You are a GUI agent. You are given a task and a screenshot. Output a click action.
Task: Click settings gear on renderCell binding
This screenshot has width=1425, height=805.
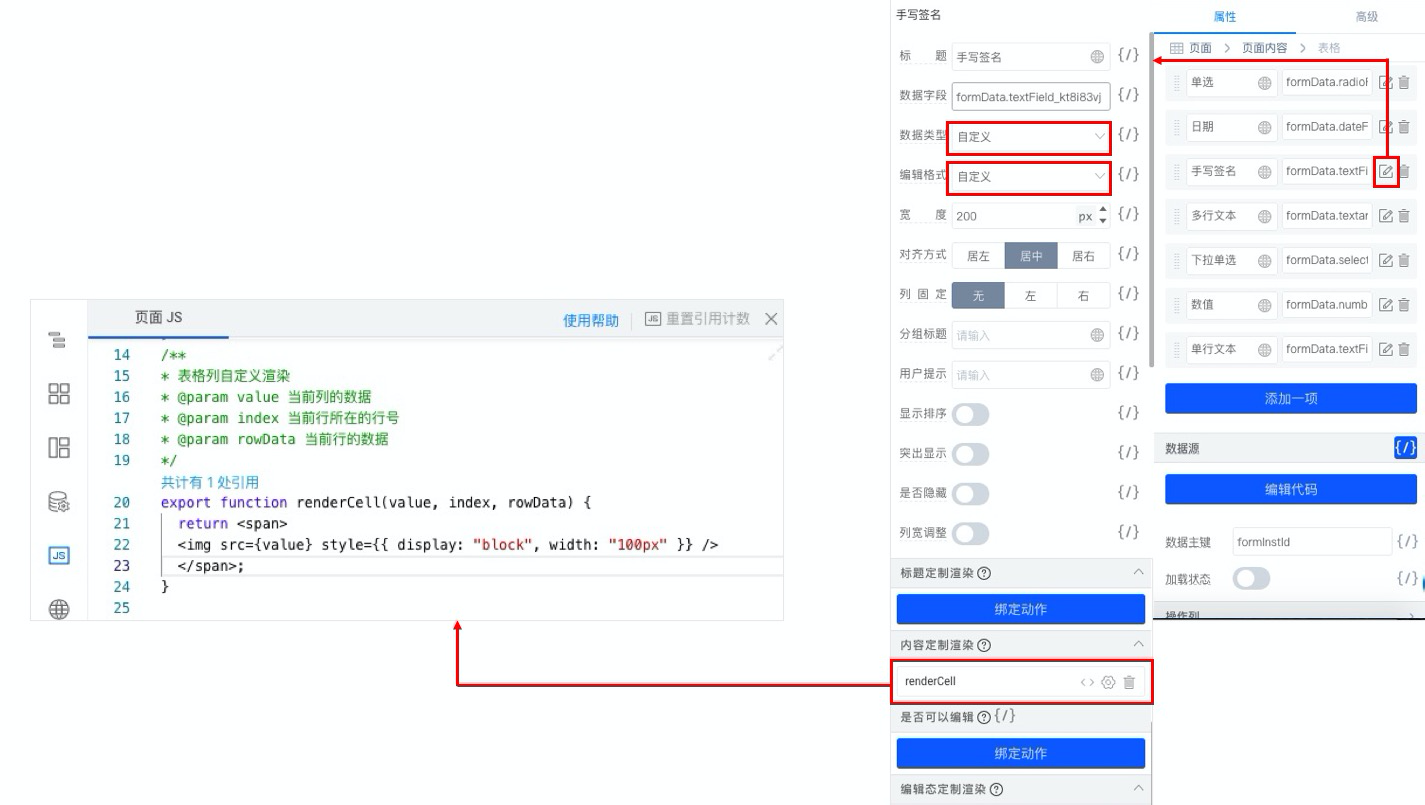tap(1108, 682)
